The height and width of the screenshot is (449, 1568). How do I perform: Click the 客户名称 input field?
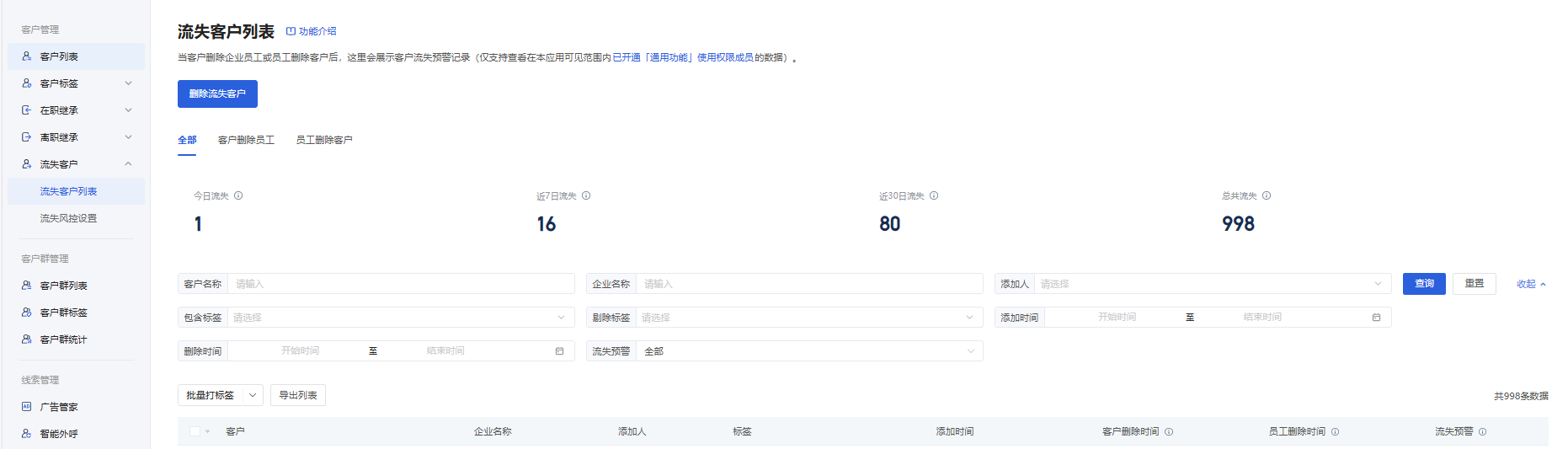tap(401, 284)
